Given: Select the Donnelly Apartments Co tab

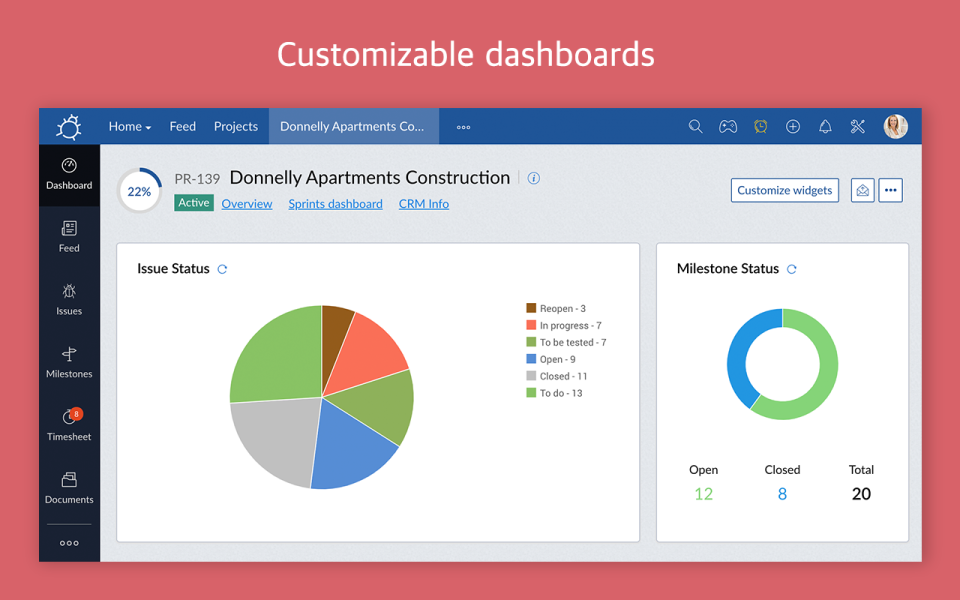Looking at the screenshot, I should click(x=352, y=126).
